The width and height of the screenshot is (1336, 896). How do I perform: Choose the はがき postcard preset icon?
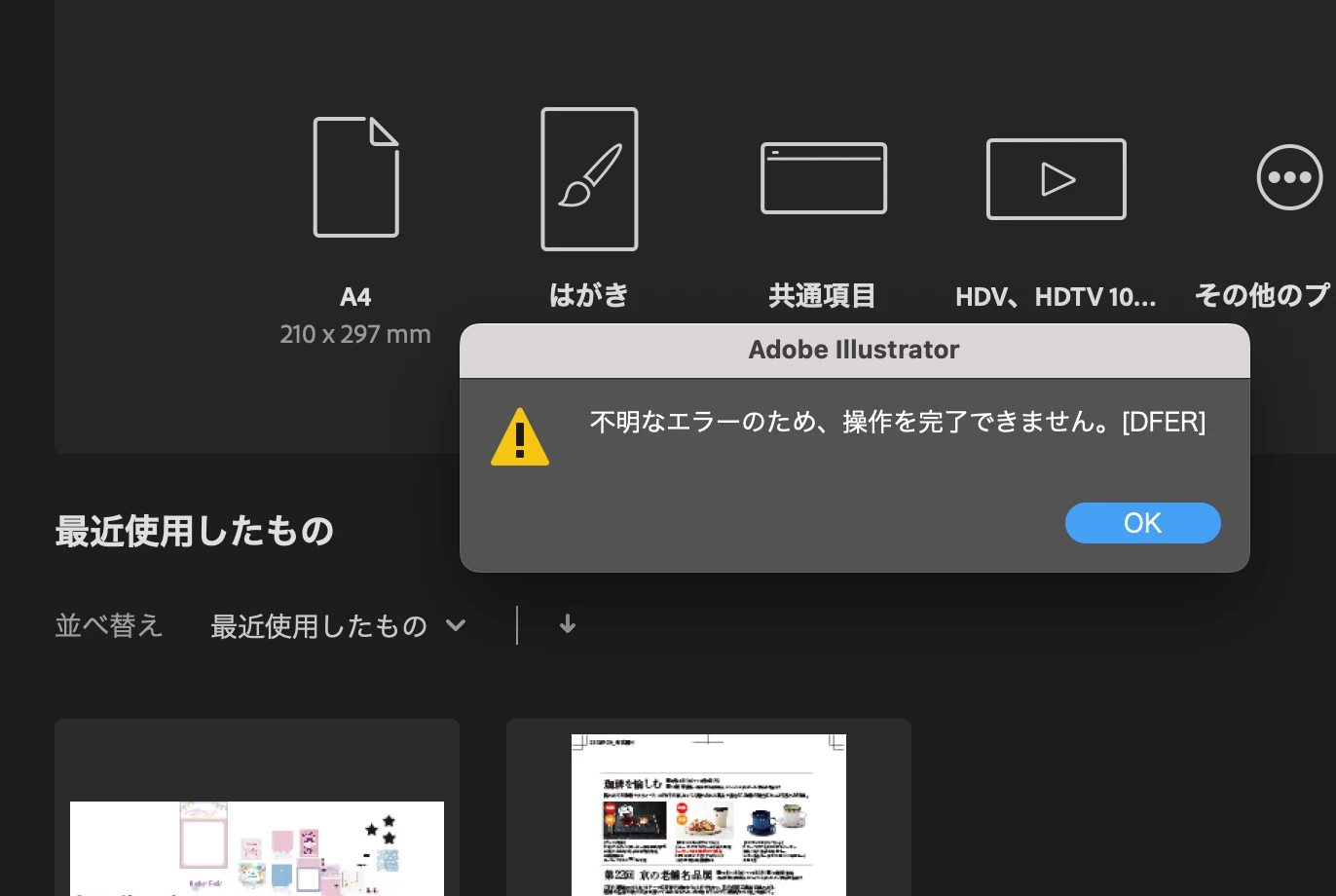(x=589, y=179)
